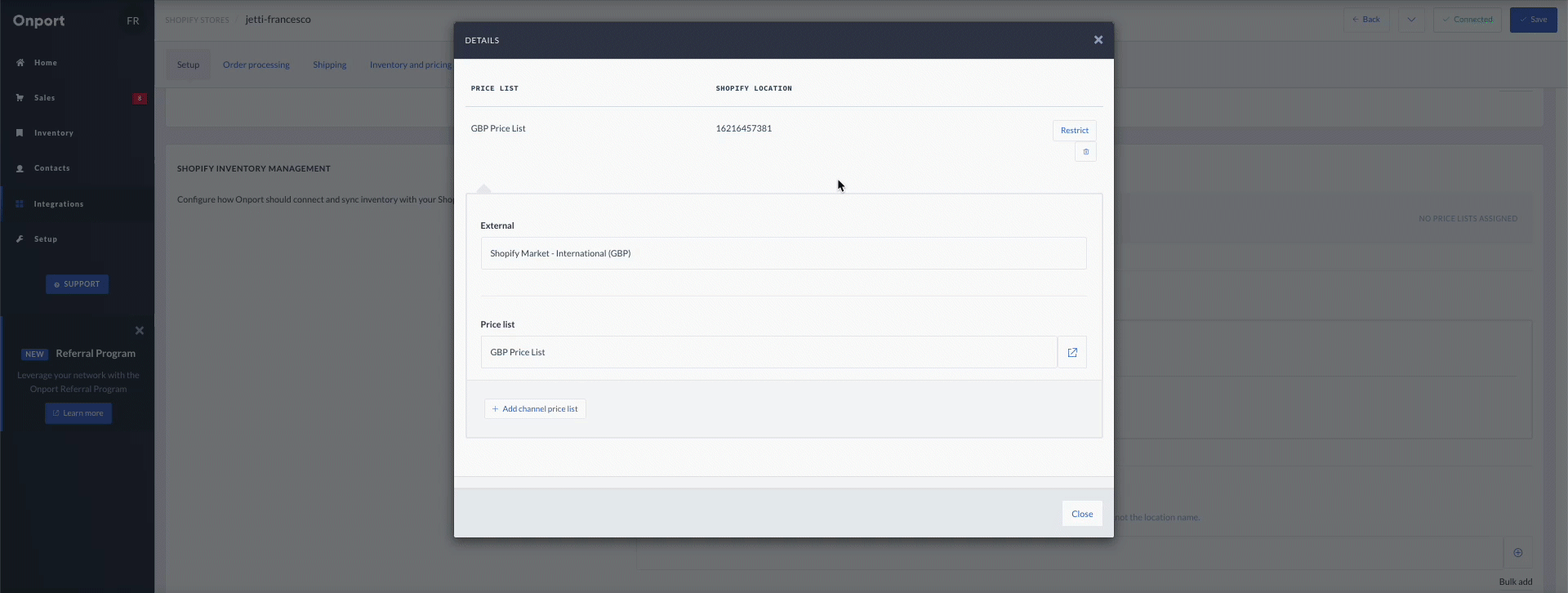Screen dimensions: 1568x593
Task: Click the GBP Price List row text
Action: click(x=498, y=128)
